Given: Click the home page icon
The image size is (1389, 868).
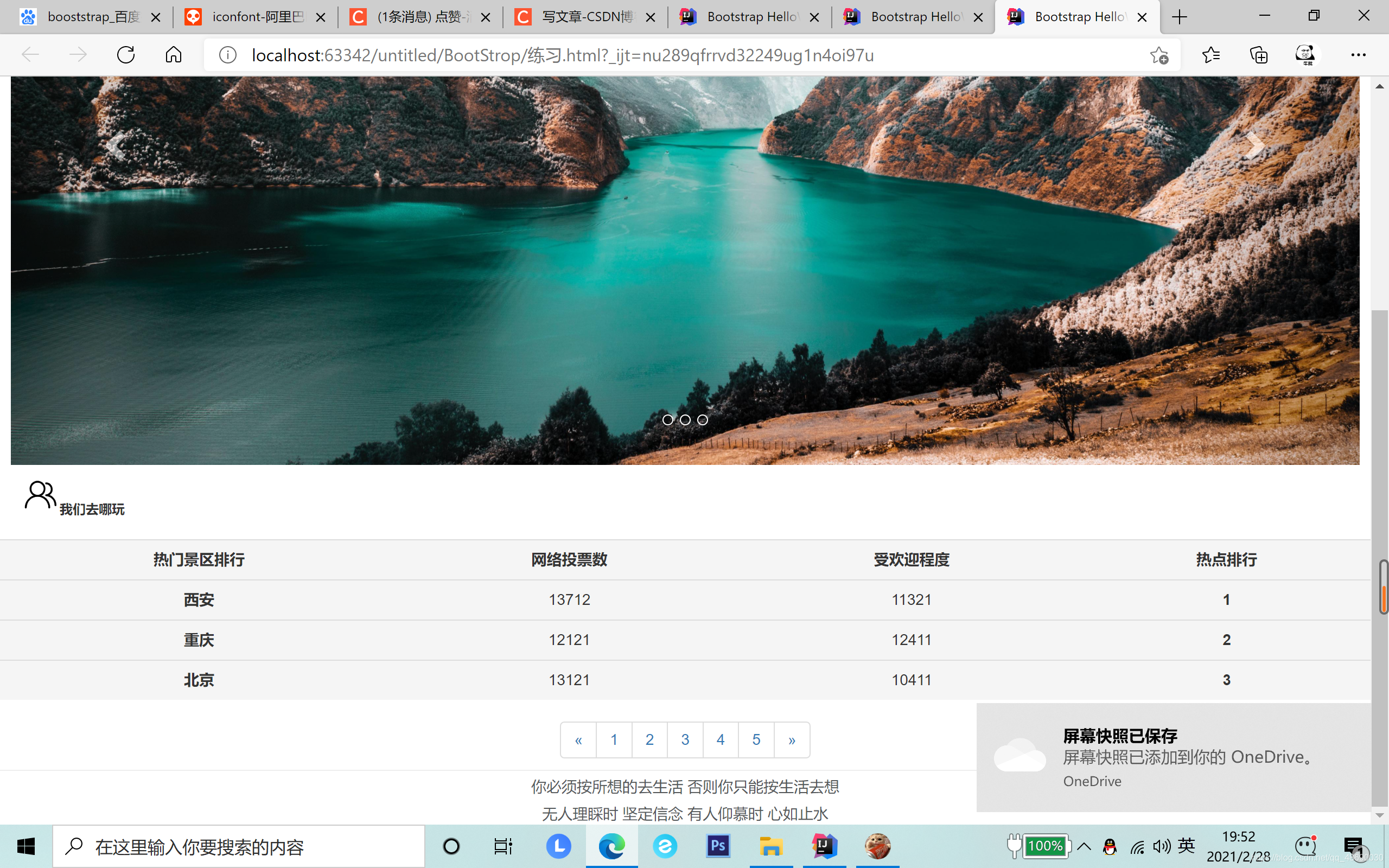Looking at the screenshot, I should [x=173, y=55].
